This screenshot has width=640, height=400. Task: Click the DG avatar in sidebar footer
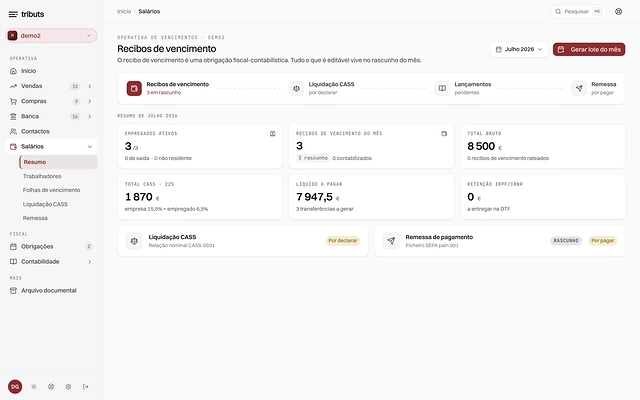(15, 387)
